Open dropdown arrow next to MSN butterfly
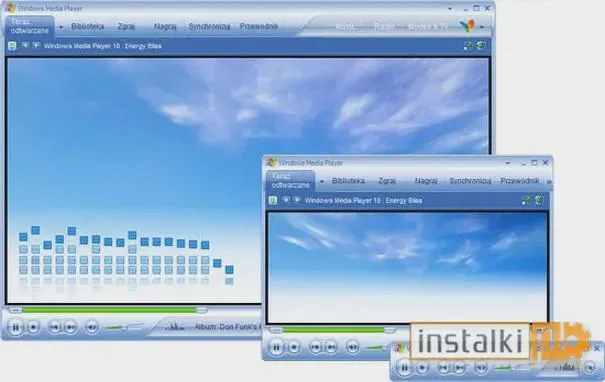This screenshot has width=605, height=382. pos(482,27)
